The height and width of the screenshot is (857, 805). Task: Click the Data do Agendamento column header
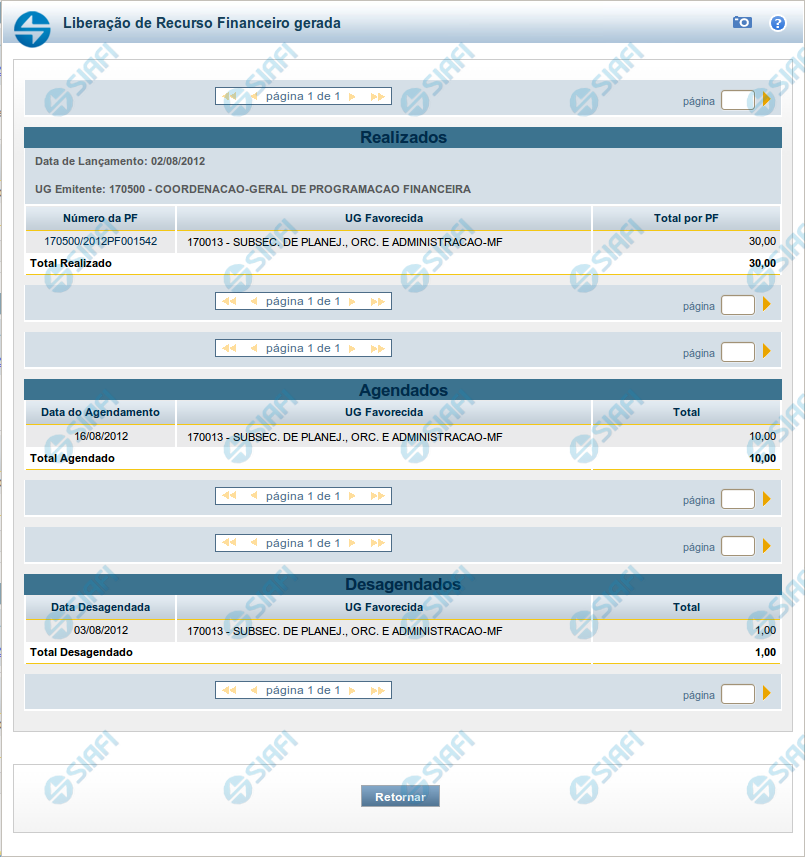(100, 412)
